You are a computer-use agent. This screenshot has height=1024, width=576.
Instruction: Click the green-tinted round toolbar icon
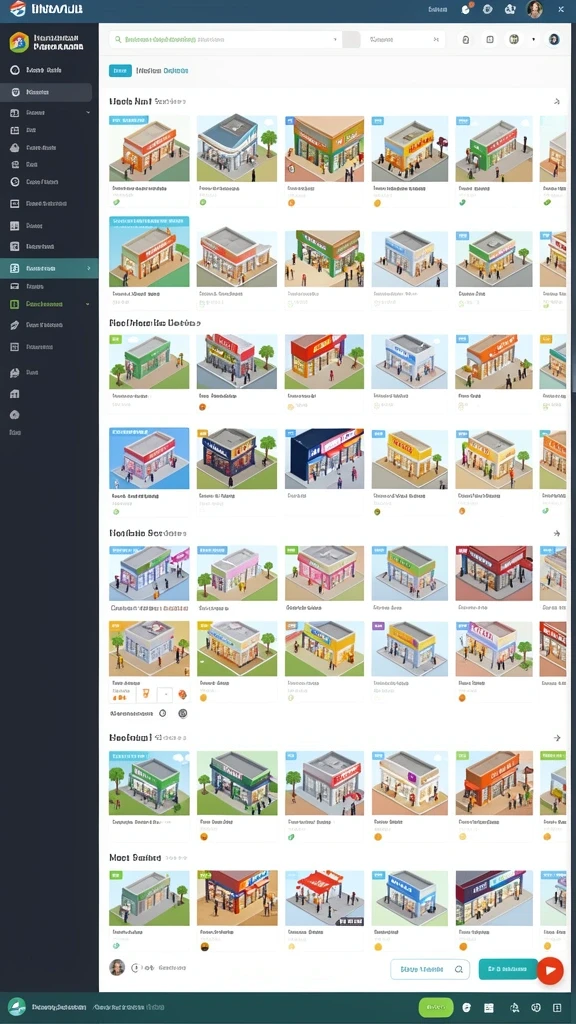pyautogui.click(x=514, y=40)
